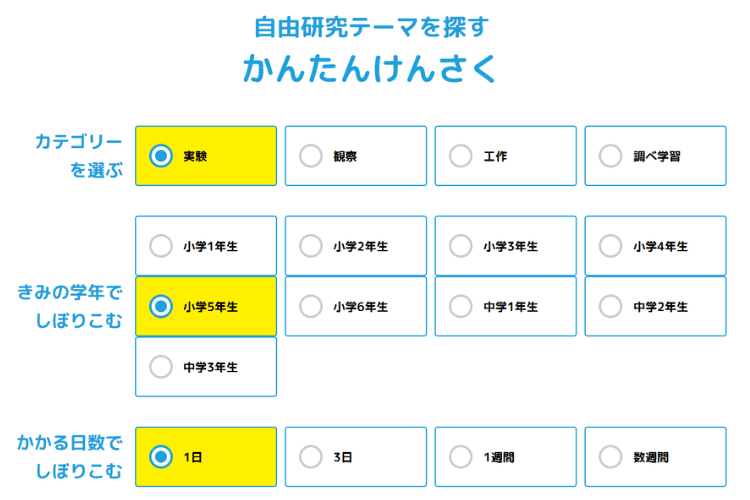This screenshot has height=500, width=750.
Task: Choose the 3日 duration option
Action: coord(311,457)
